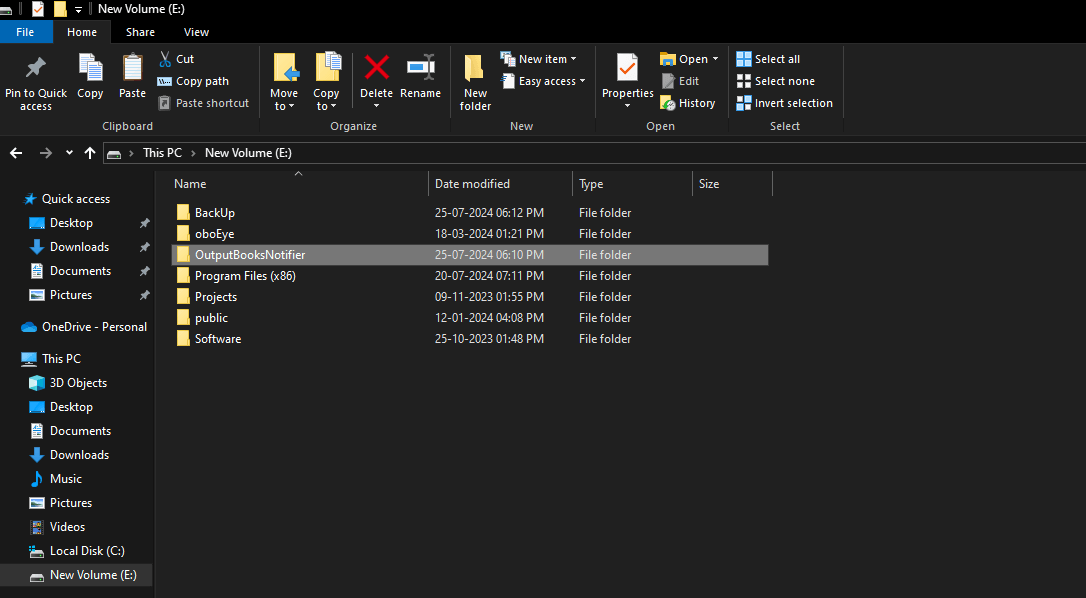Click Paste shortcut in Clipboard group

(204, 103)
